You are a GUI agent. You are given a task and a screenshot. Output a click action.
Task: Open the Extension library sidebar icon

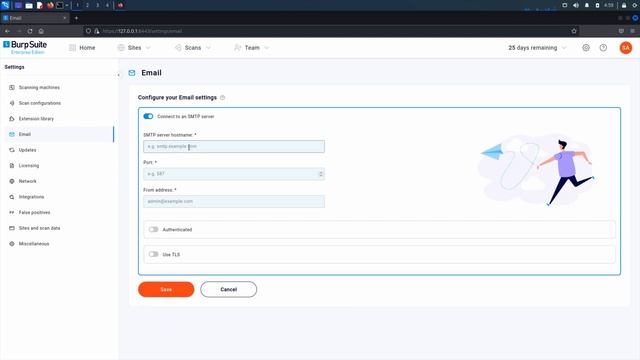(x=11, y=119)
